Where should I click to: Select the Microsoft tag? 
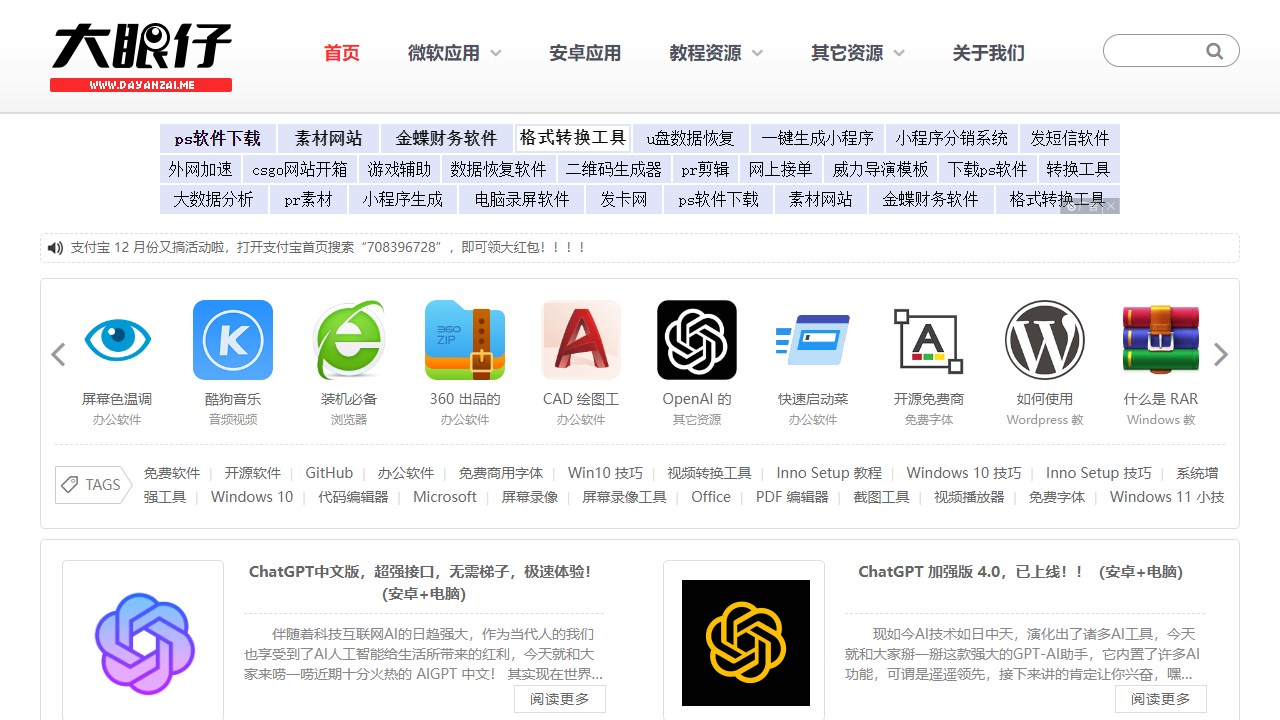(445, 497)
